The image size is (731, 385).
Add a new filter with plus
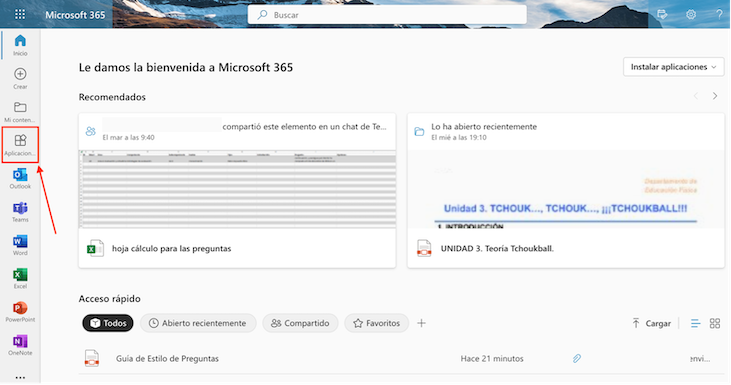tap(421, 323)
